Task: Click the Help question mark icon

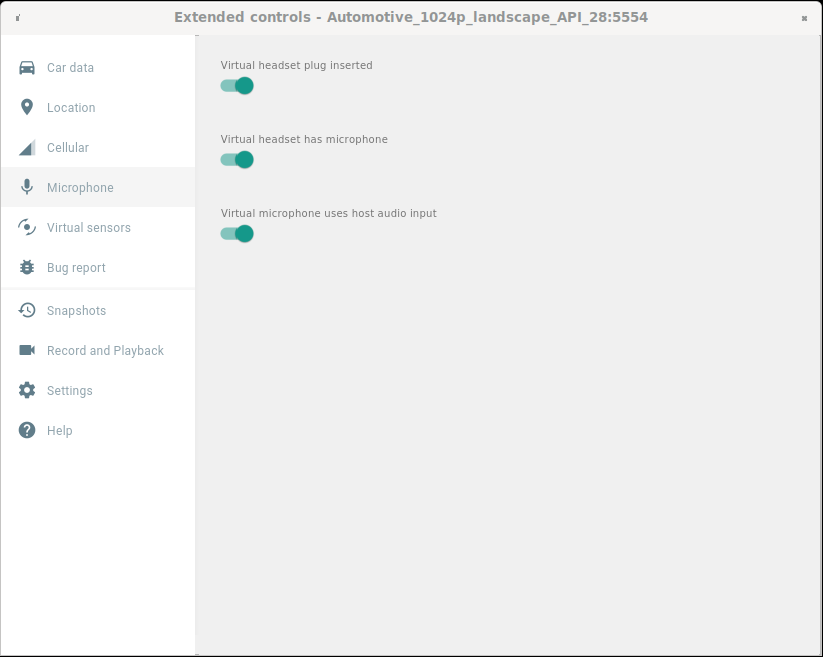Action: pyautogui.click(x=26, y=430)
